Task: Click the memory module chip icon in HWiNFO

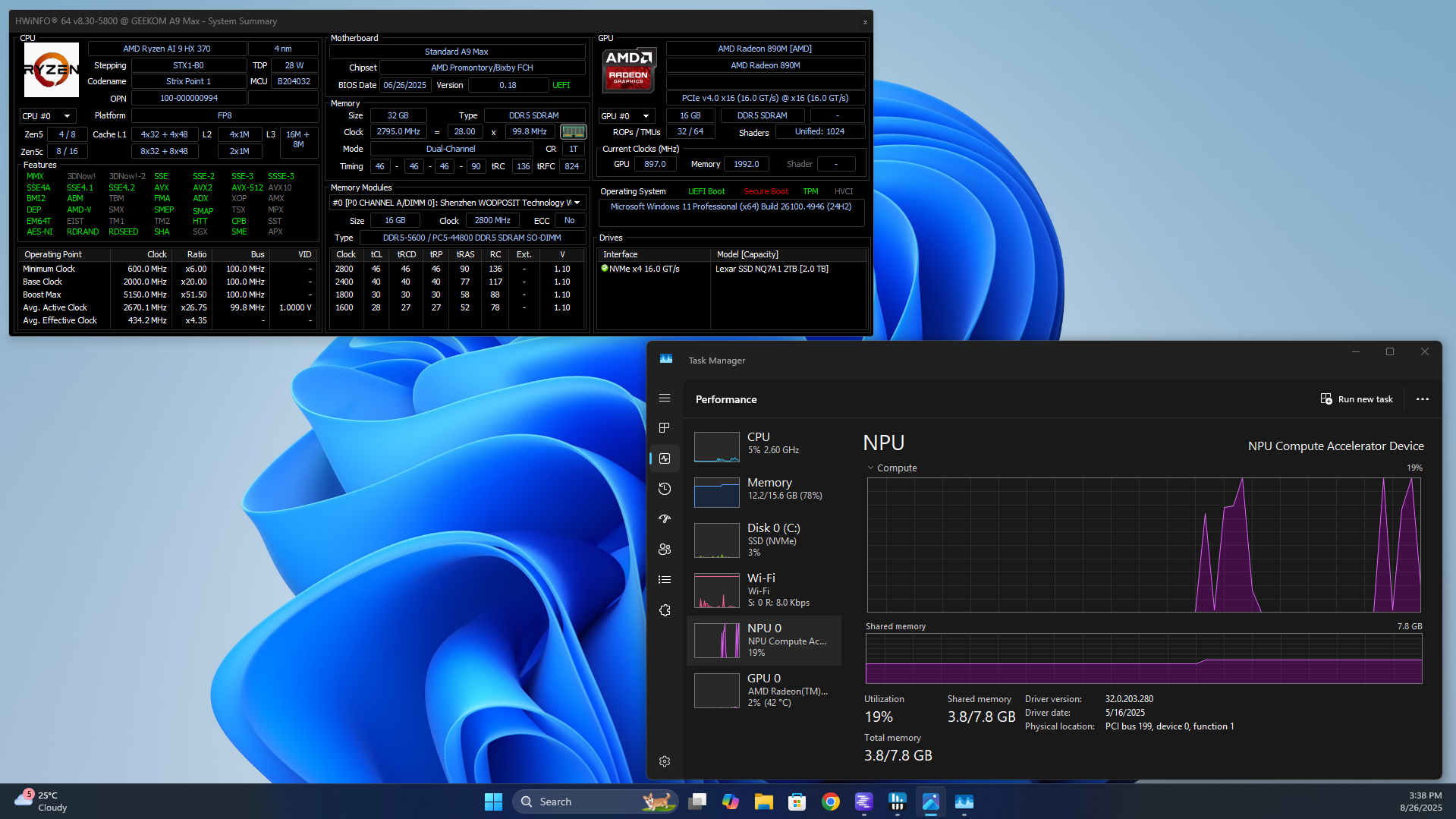Action: (x=573, y=132)
